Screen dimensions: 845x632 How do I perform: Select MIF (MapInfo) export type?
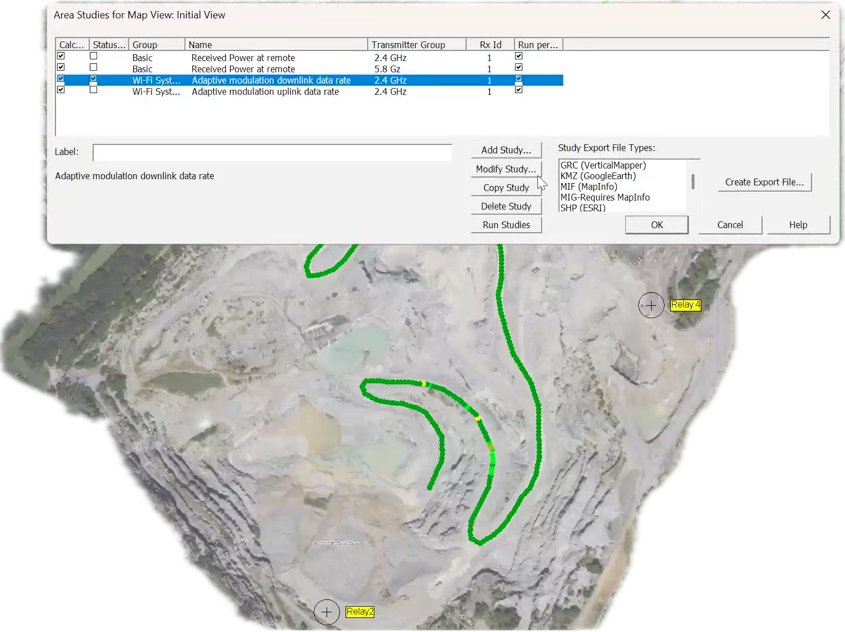(588, 186)
